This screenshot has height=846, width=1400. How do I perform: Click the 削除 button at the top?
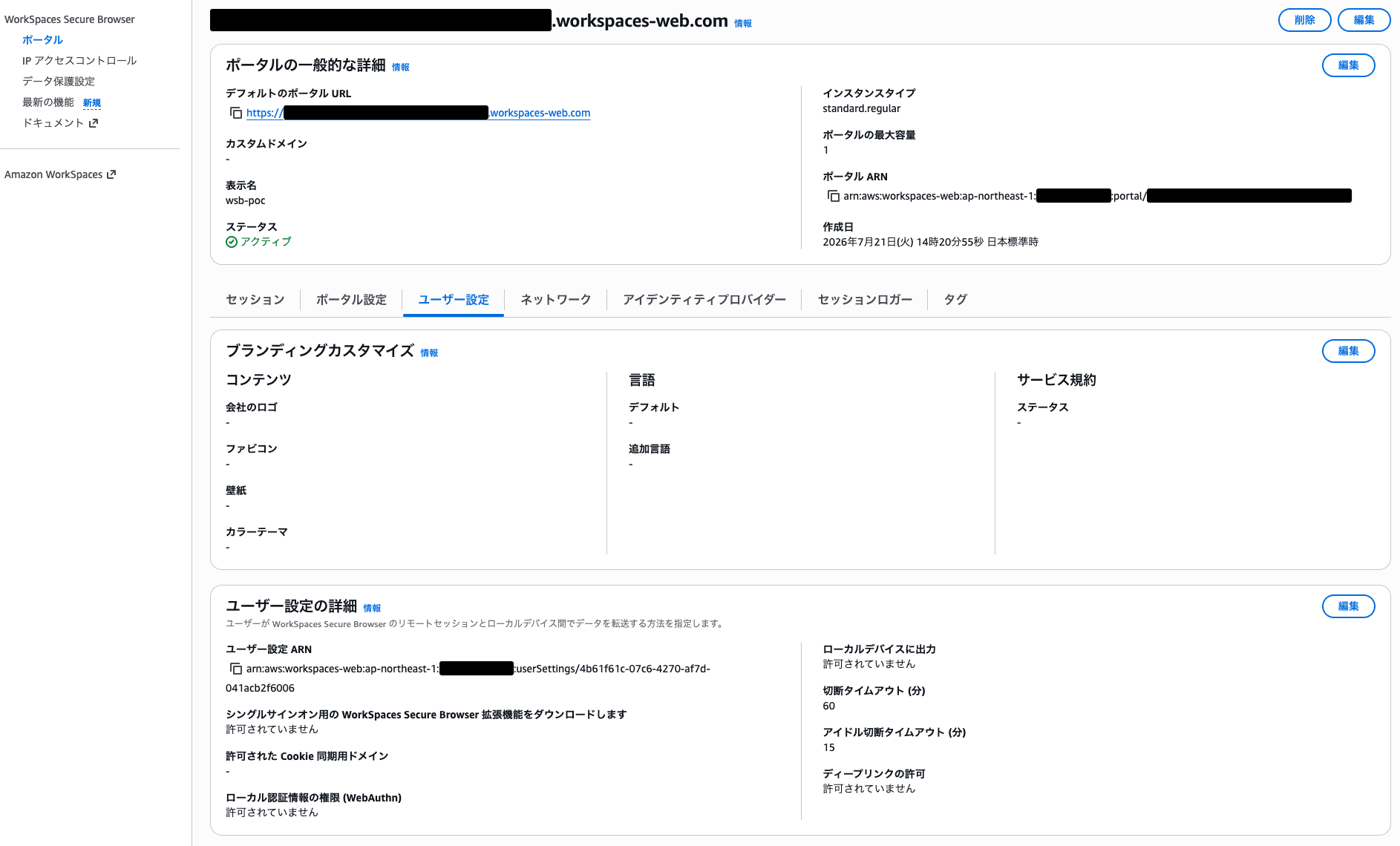click(x=1304, y=20)
